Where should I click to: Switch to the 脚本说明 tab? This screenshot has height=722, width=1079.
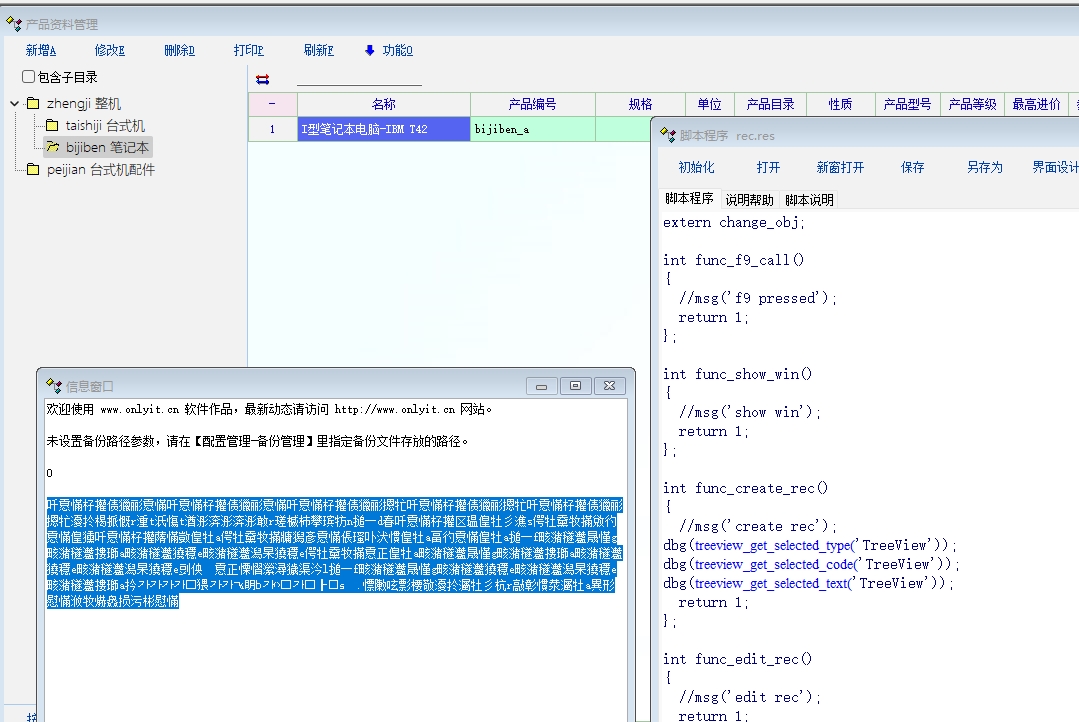[809, 200]
